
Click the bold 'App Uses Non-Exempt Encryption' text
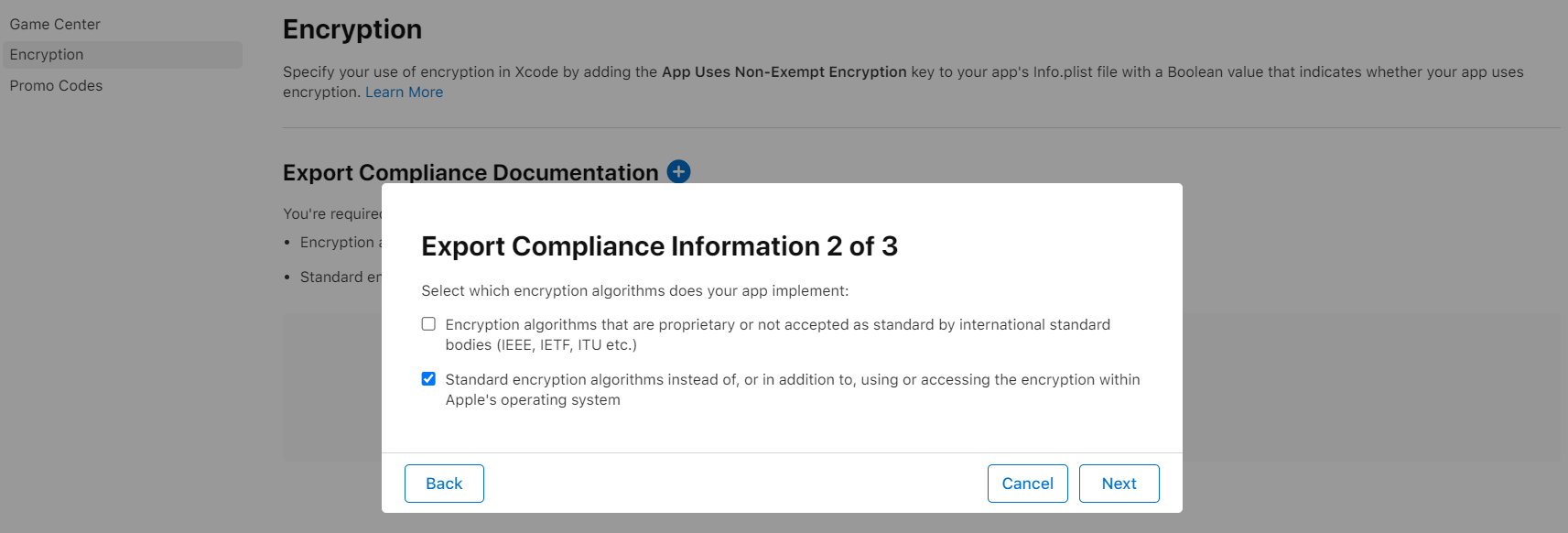point(784,72)
